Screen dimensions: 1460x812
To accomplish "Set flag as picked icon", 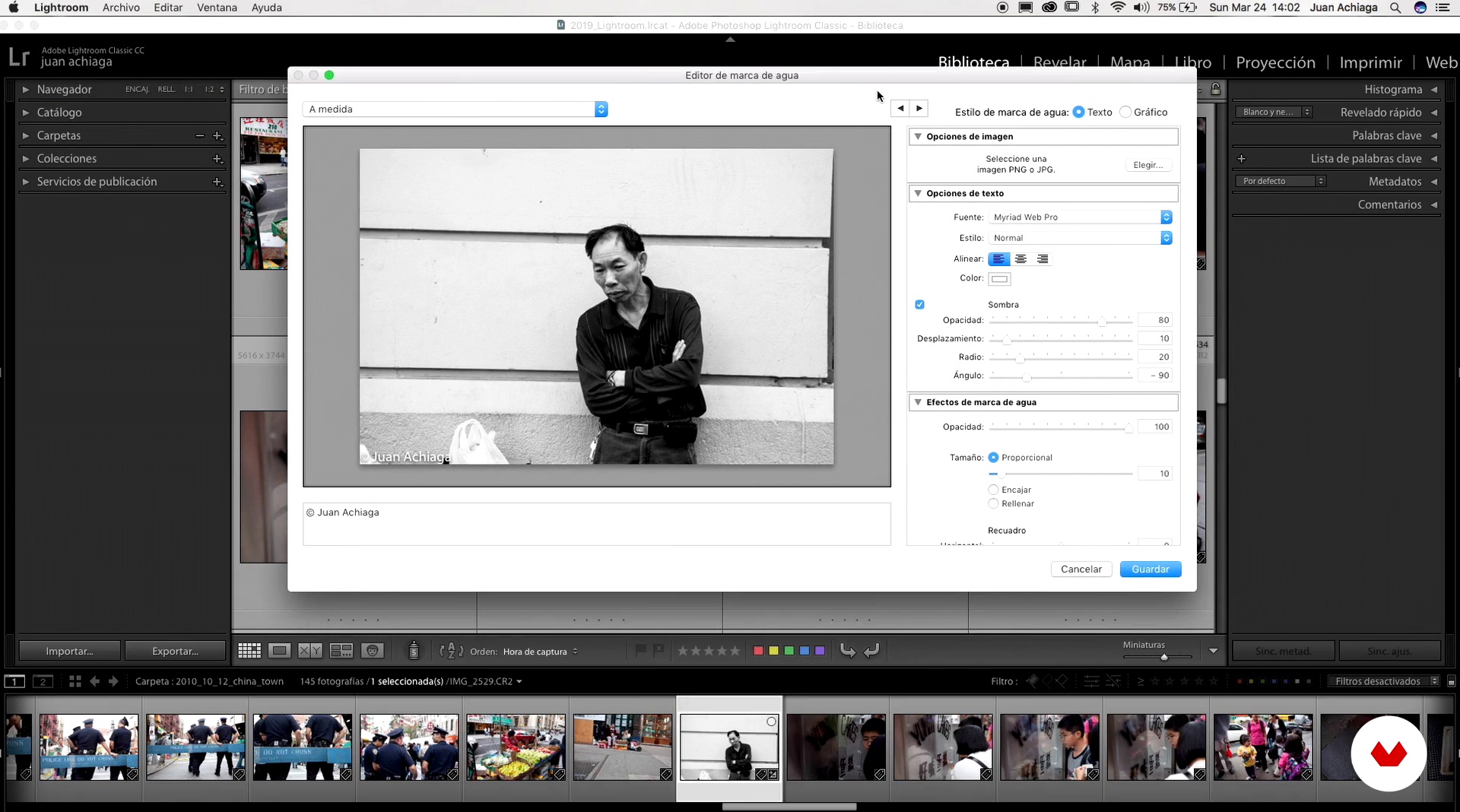I will [641, 650].
